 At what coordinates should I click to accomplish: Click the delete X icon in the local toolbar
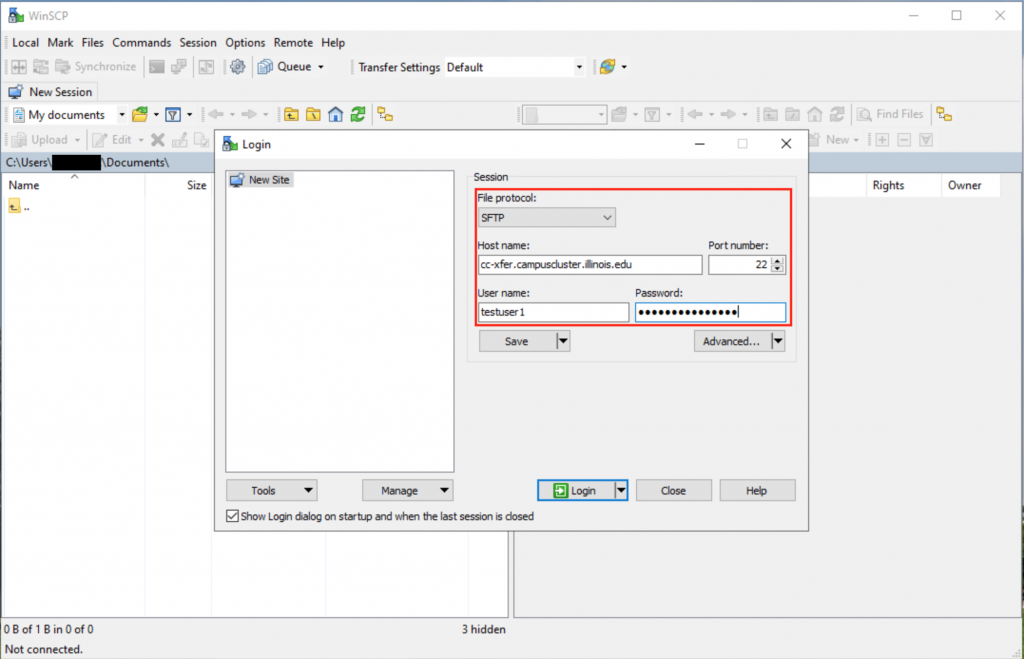157,140
